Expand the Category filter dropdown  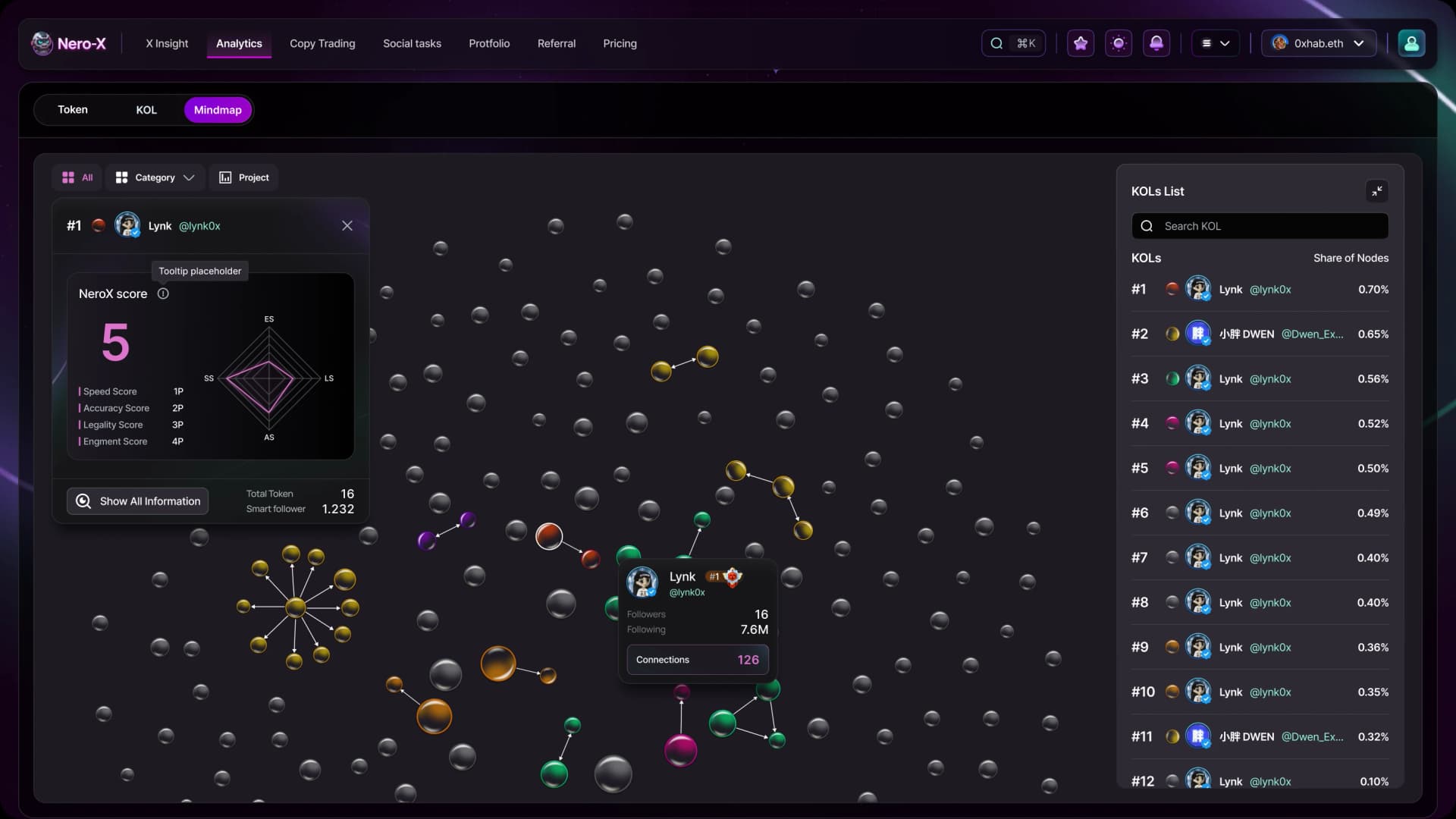154,177
